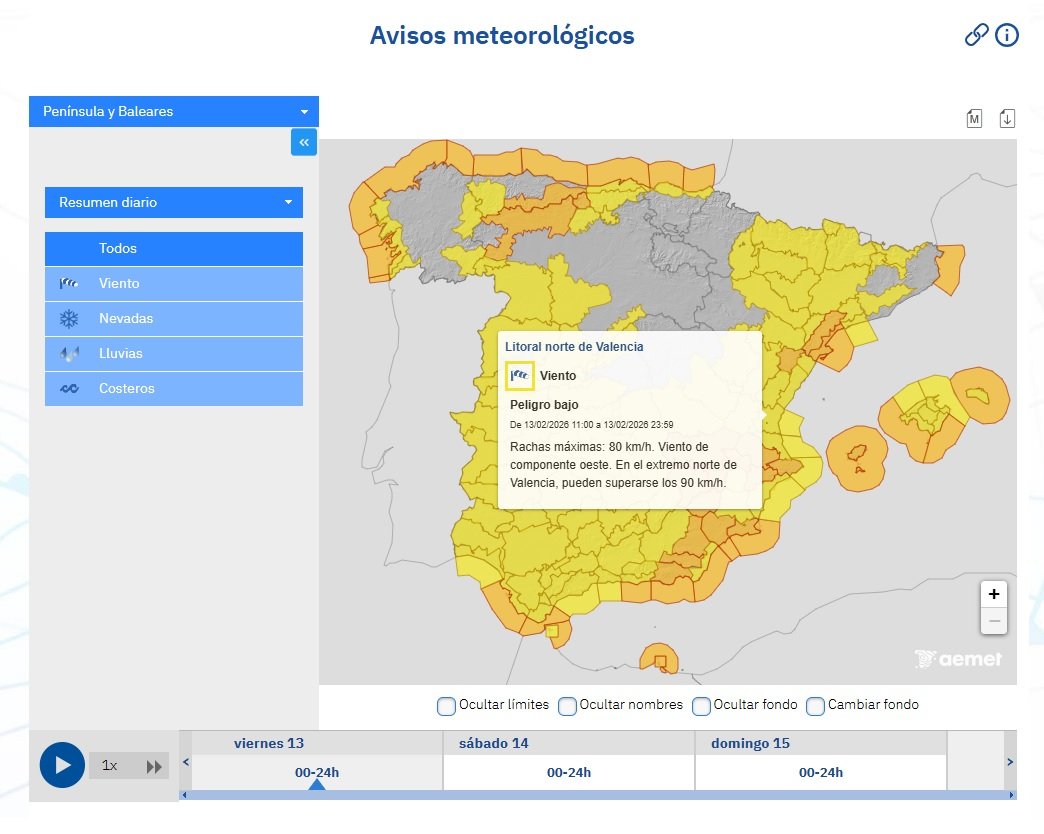Filter warnings by Costeros

[x=174, y=389]
